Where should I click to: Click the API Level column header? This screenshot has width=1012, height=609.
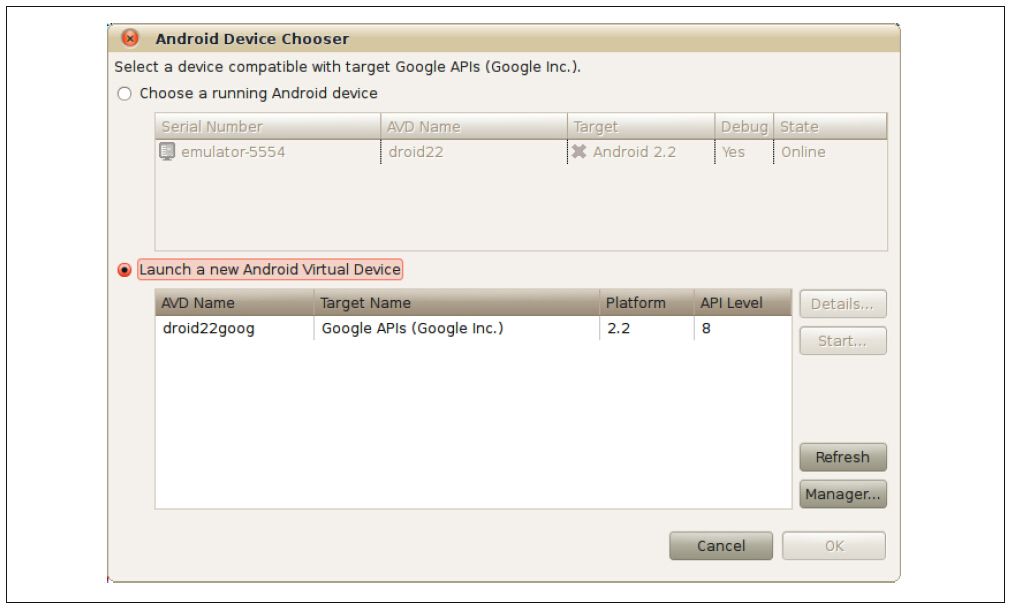743,303
